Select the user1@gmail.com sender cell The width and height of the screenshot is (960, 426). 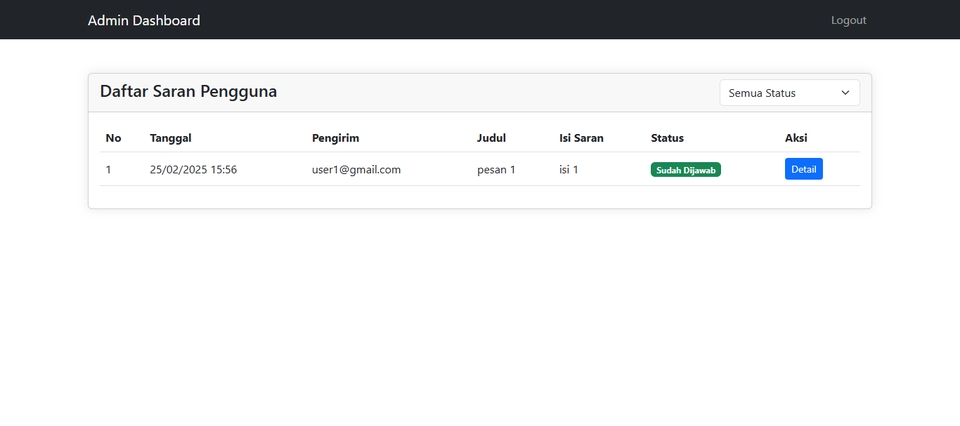pyautogui.click(x=356, y=170)
